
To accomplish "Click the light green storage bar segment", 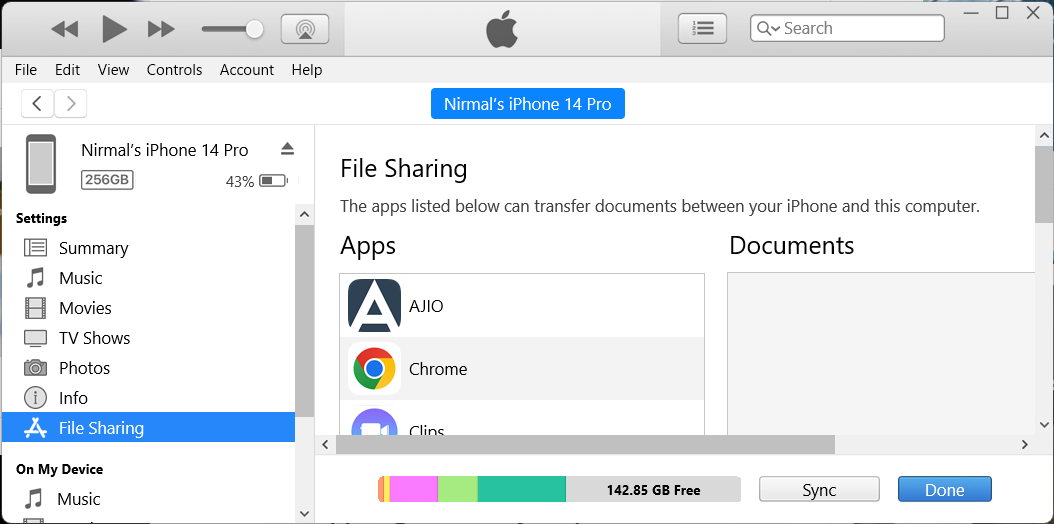I will pos(458,489).
